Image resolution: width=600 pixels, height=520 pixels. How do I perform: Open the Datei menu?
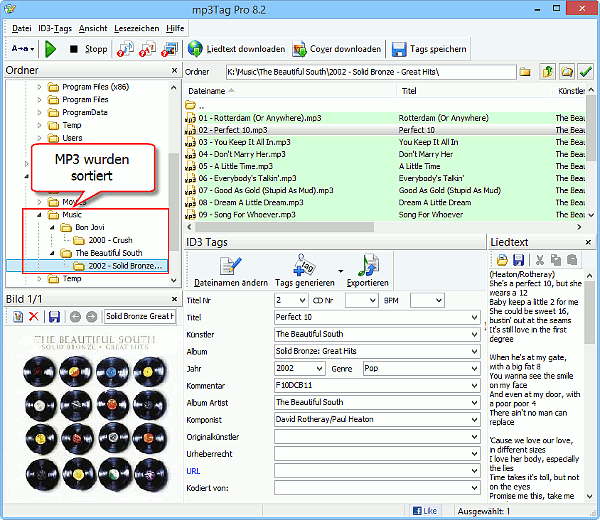21,28
